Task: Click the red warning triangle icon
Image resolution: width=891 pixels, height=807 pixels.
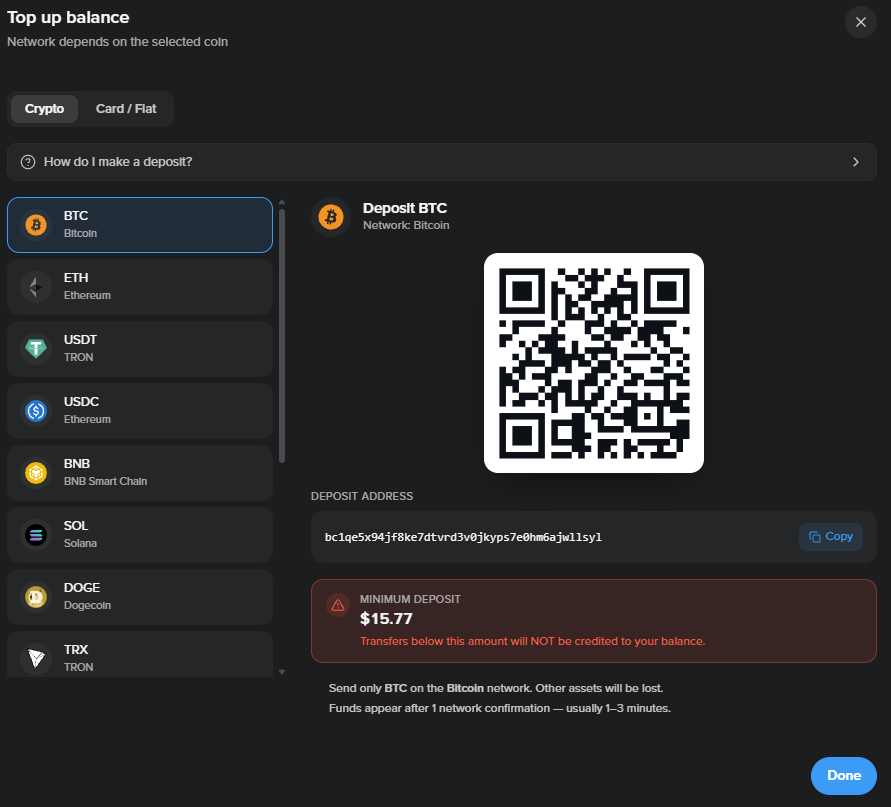Action: pos(338,605)
